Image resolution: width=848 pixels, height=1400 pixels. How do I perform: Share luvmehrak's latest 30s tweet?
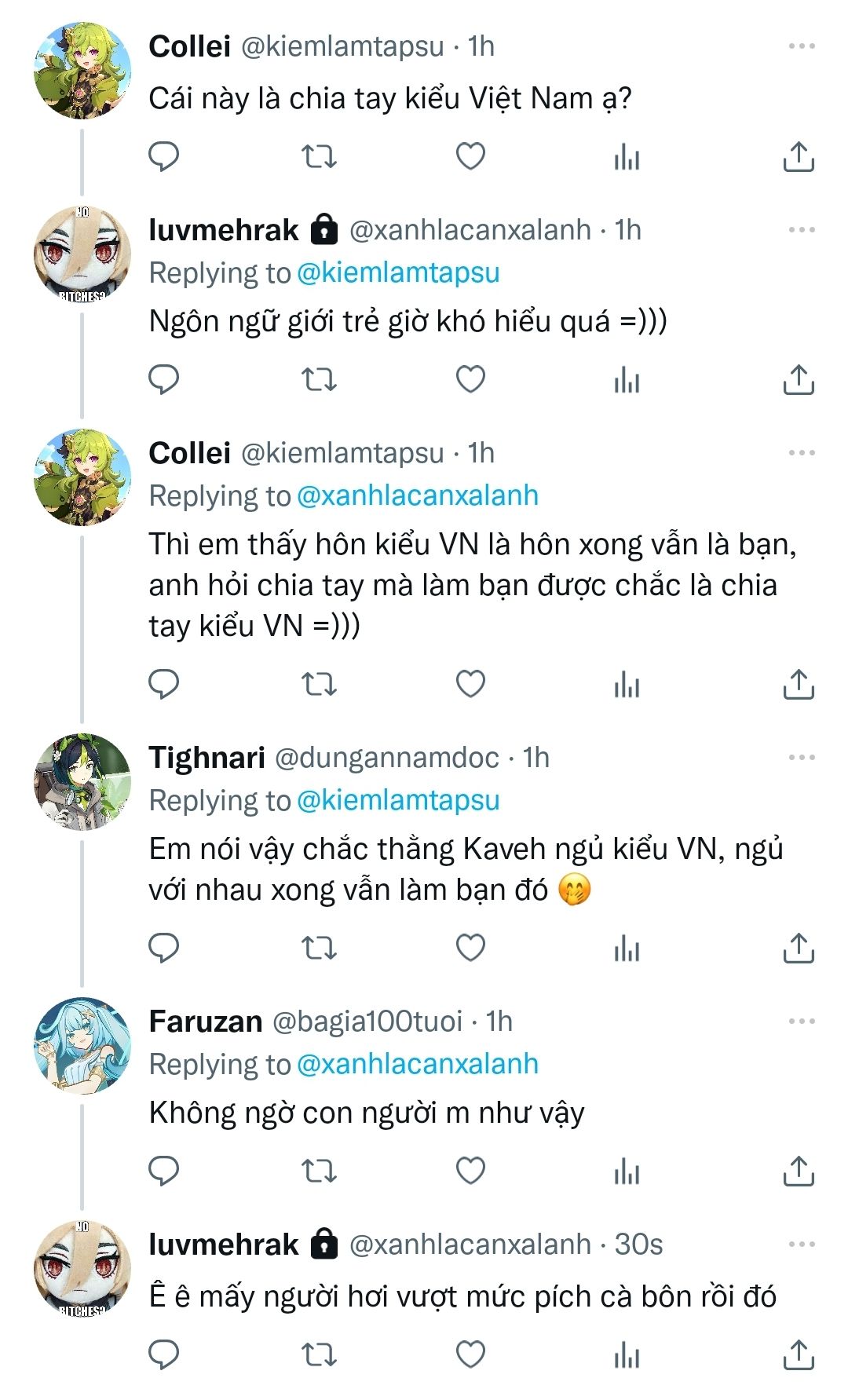pyautogui.click(x=798, y=1355)
